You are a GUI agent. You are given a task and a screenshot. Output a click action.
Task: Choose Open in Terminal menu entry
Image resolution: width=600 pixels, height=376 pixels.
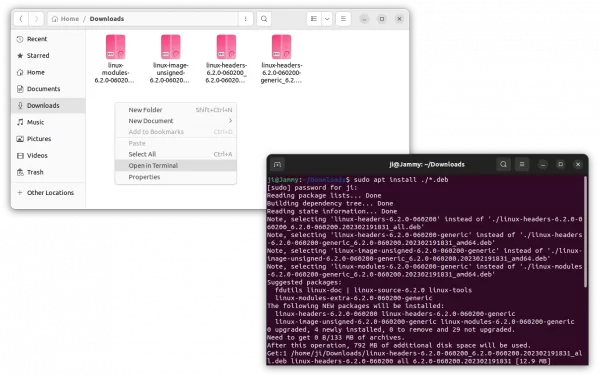(176, 166)
